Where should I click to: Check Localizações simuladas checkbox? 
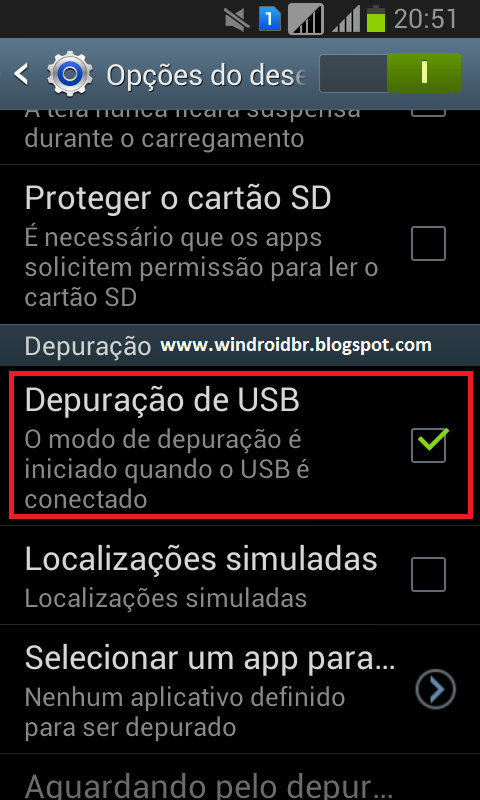click(428, 574)
